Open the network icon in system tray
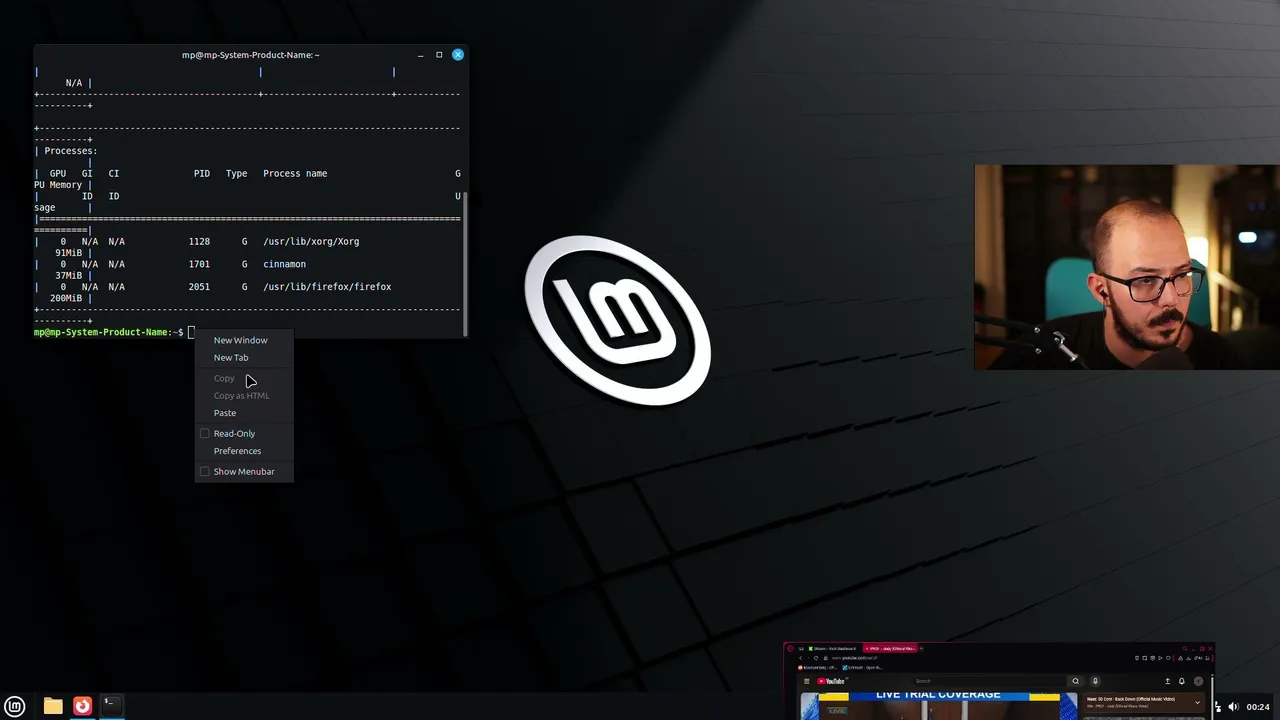 (x=1217, y=707)
